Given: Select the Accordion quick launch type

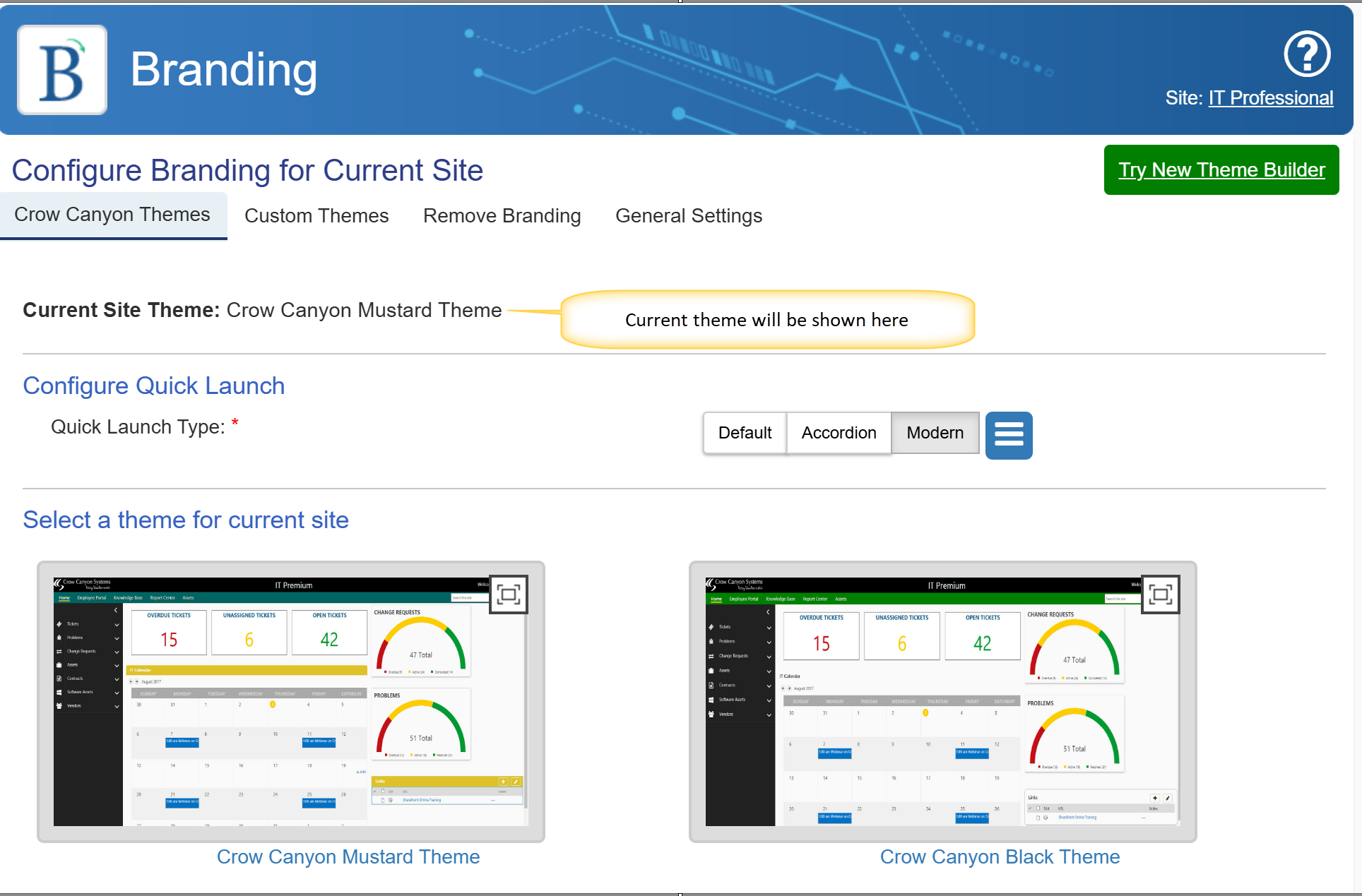Looking at the screenshot, I should (839, 433).
